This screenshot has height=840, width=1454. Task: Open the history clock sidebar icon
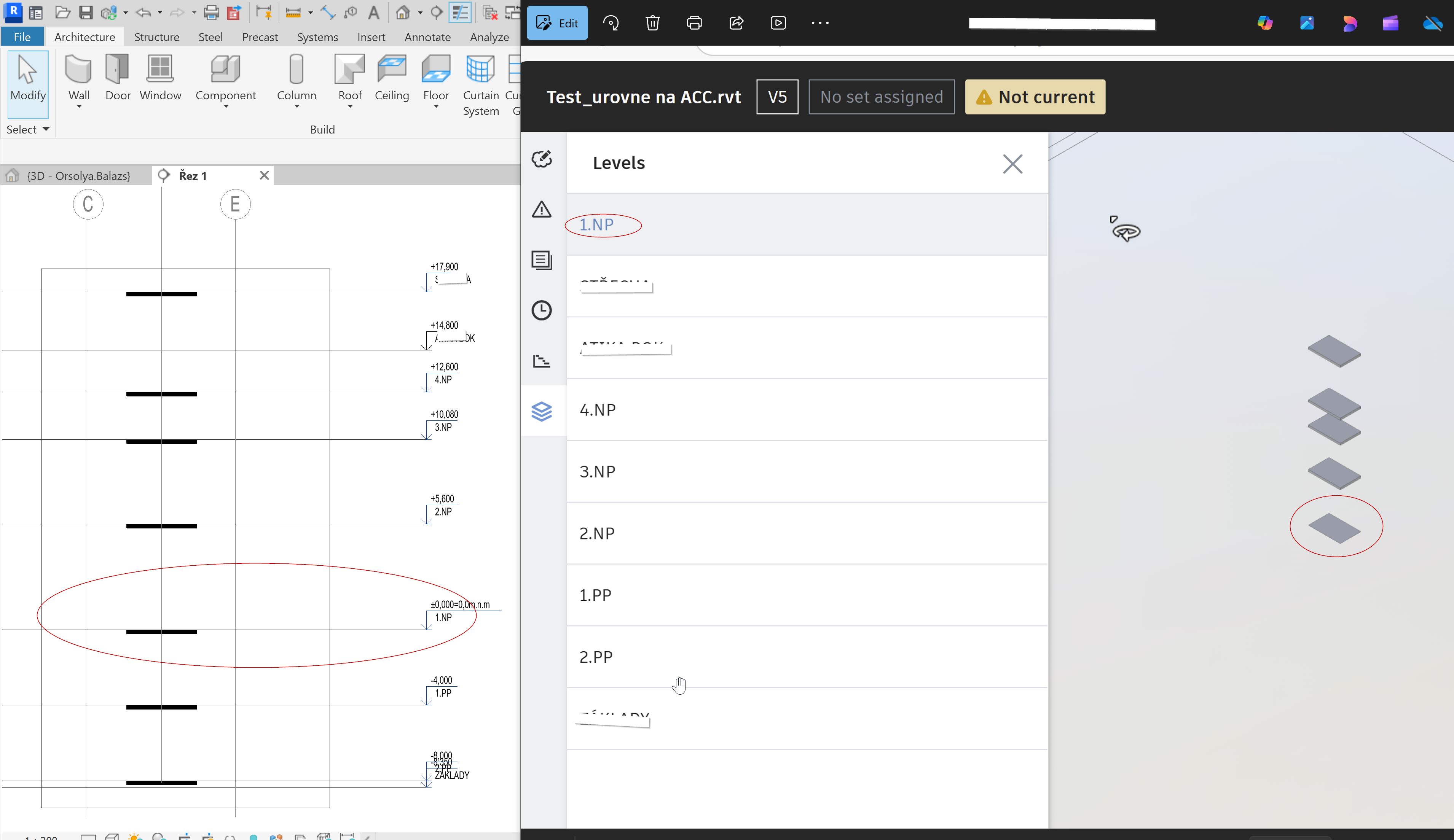(541, 310)
